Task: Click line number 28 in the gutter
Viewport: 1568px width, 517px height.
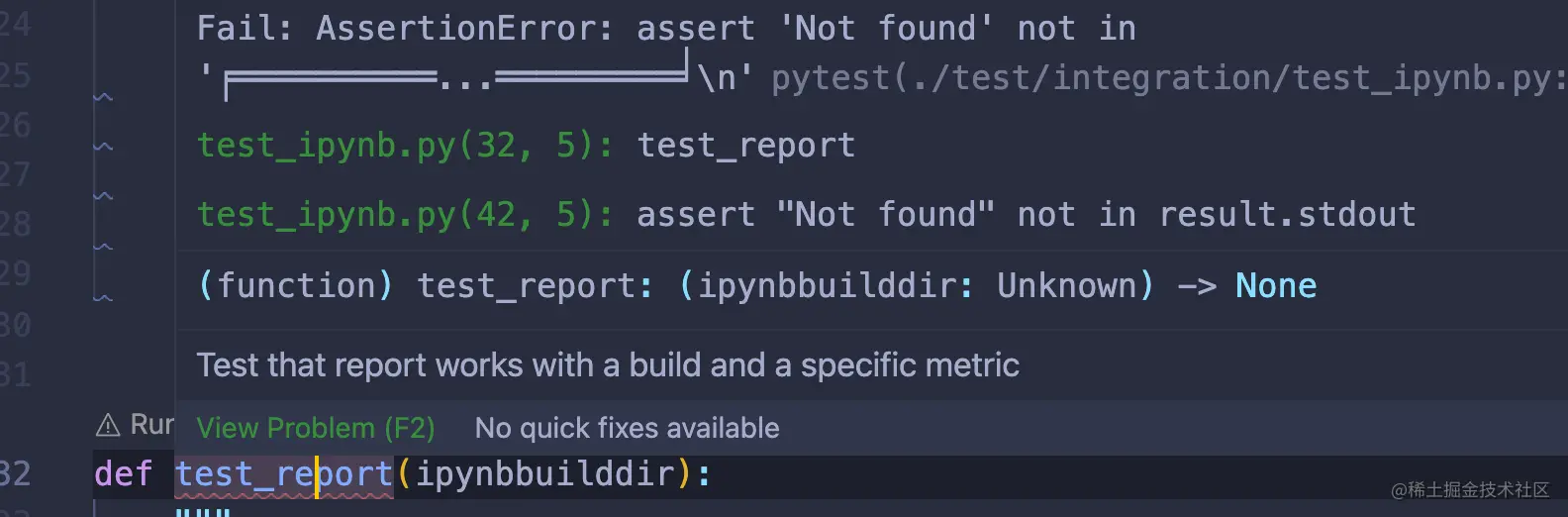Action: click(16, 224)
